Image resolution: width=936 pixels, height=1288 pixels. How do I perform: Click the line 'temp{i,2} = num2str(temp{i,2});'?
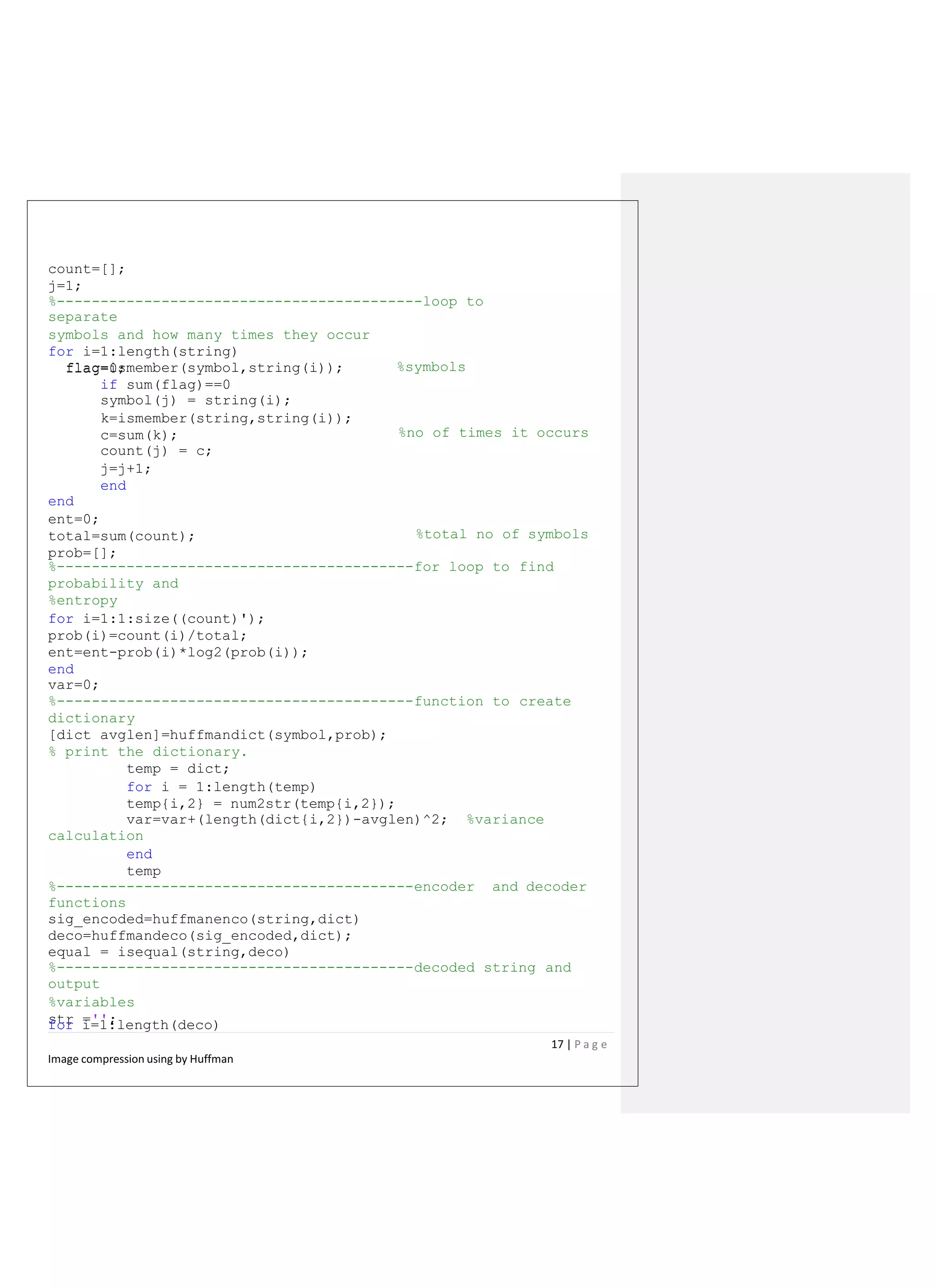pos(260,804)
